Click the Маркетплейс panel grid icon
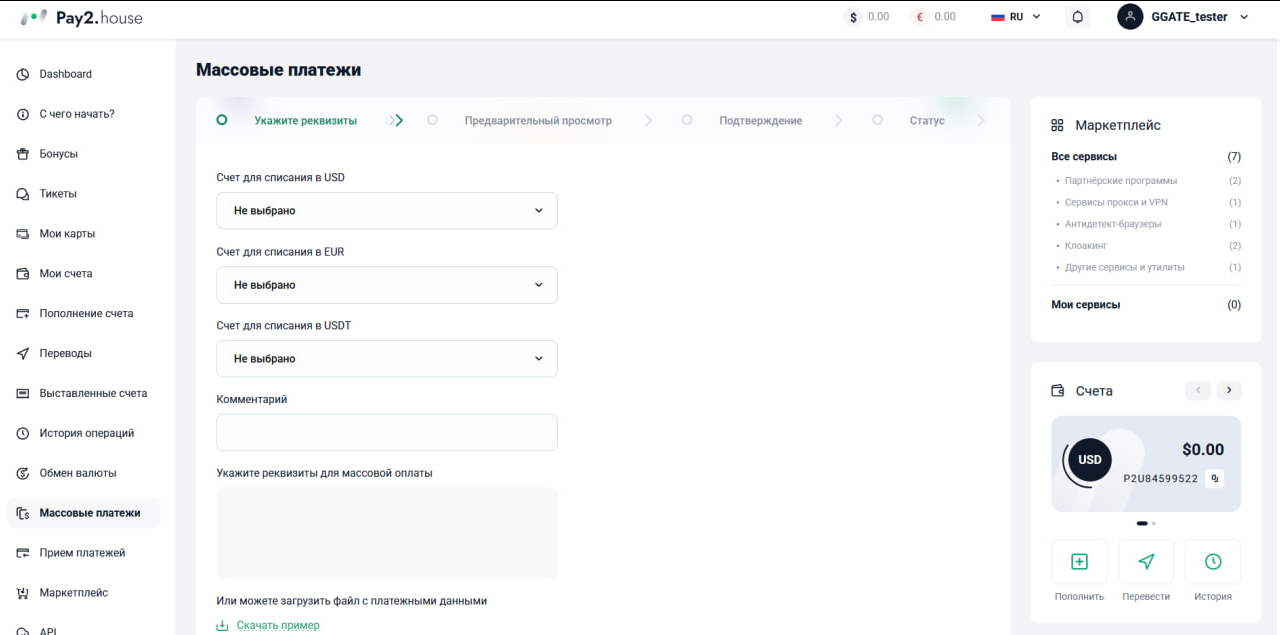 tap(1057, 126)
